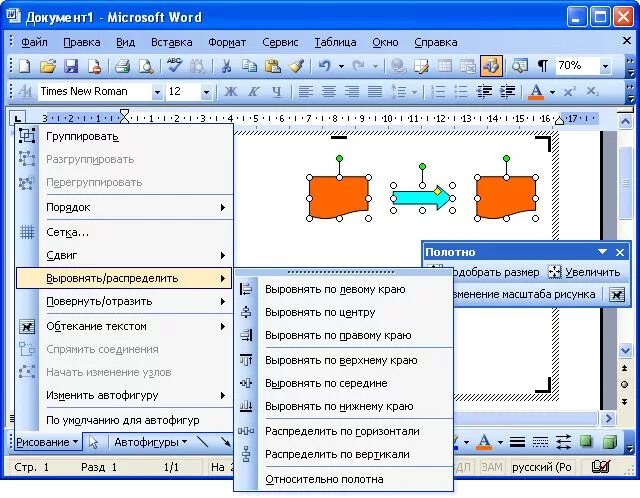Print the document with printer icon
The height and width of the screenshot is (498, 640).
pyautogui.click(x=122, y=66)
